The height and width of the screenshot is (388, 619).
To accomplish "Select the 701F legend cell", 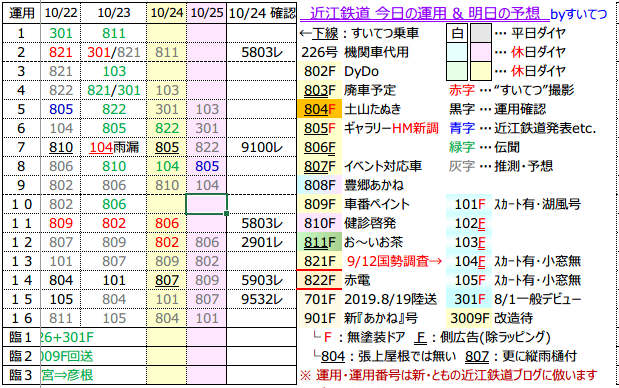I will [x=319, y=299].
